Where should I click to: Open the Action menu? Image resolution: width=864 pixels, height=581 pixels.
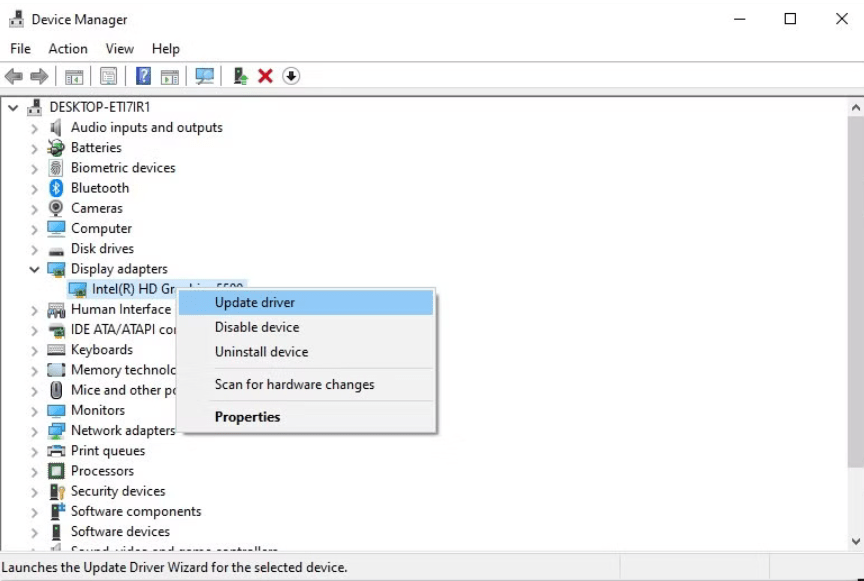tap(67, 48)
